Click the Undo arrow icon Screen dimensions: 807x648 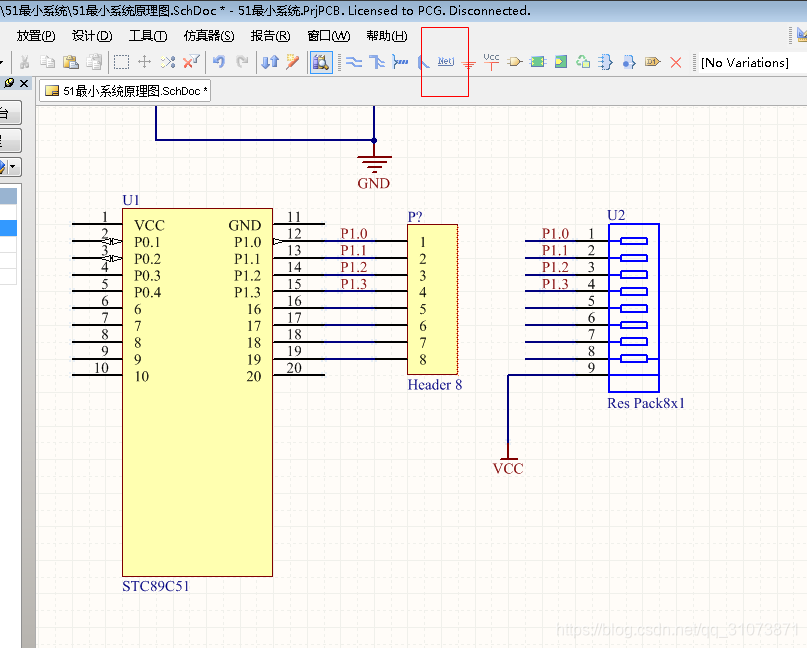[x=219, y=62]
